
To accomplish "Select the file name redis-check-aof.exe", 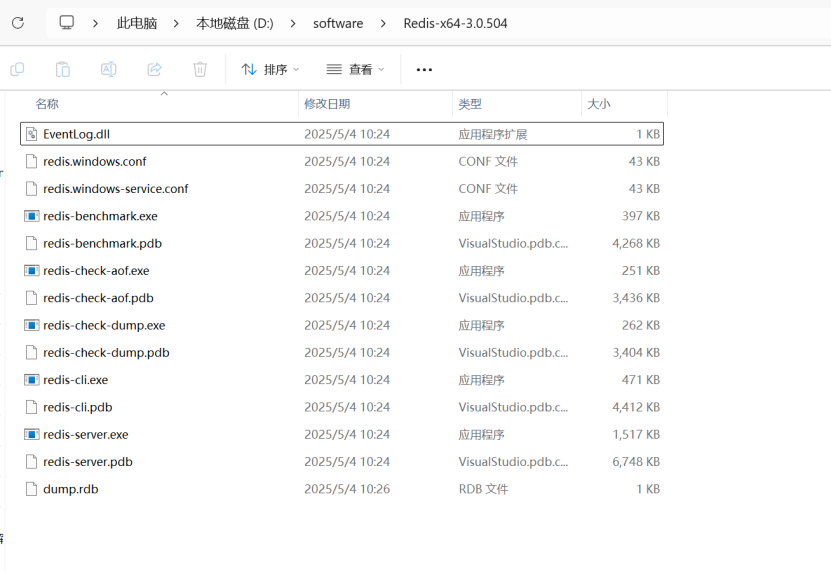I will click(x=96, y=271).
